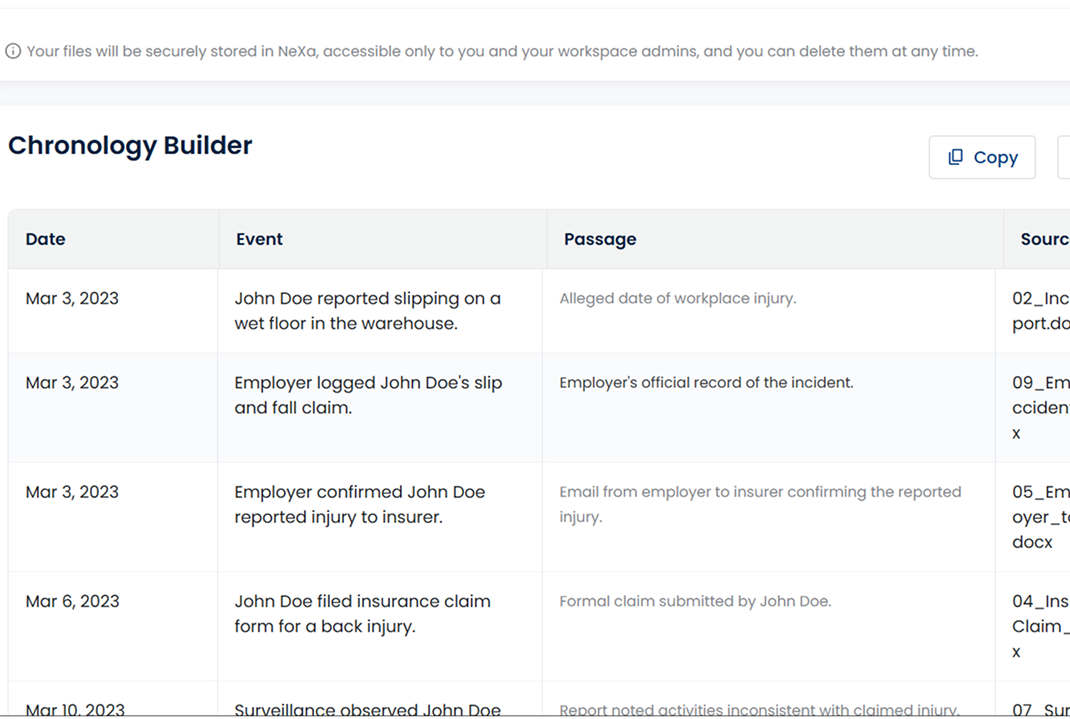Viewport: 1070px width, 719px height.
Task: Click the employer incident log event entry
Action: tap(368, 394)
